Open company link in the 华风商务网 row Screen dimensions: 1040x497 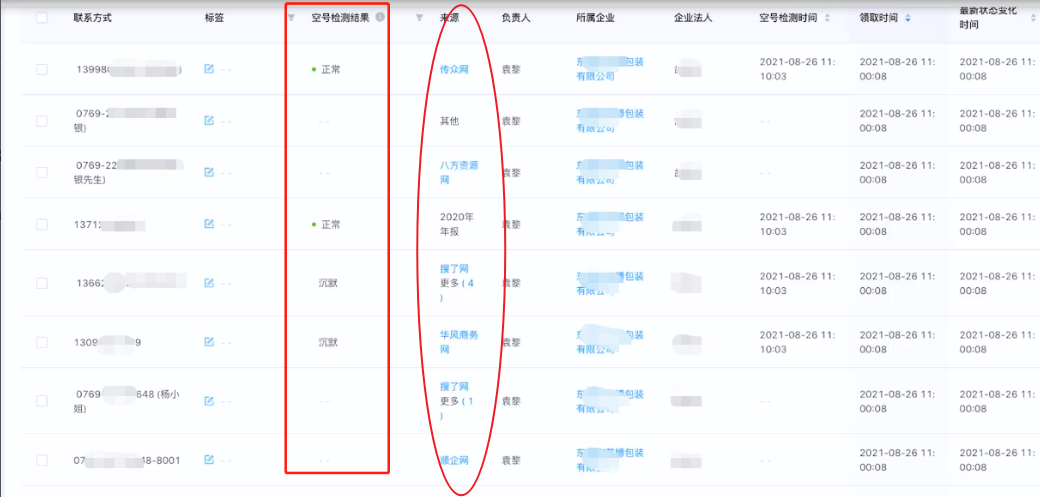coord(610,342)
